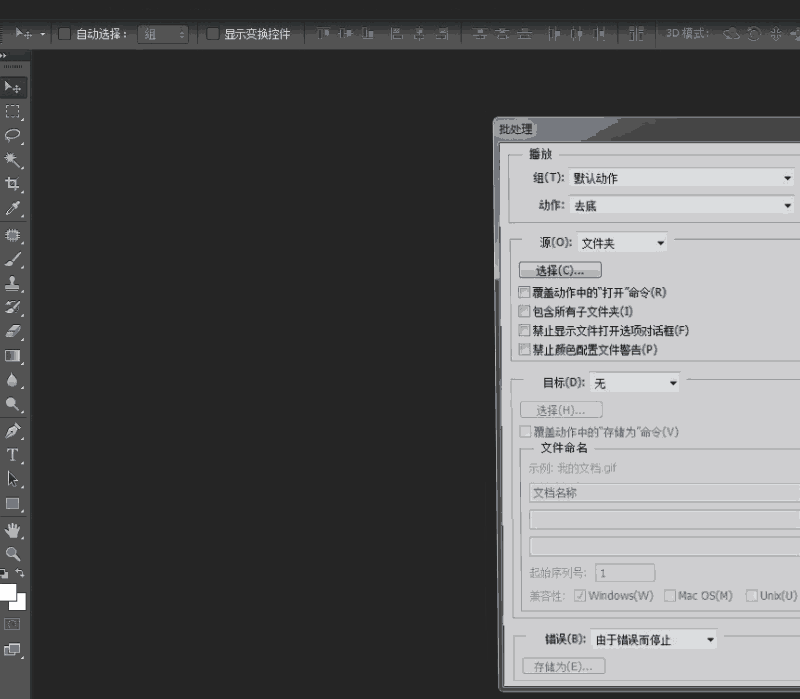800x699 pixels.
Task: Expand the 动作 dropdown showing 去底
Action: (682, 205)
